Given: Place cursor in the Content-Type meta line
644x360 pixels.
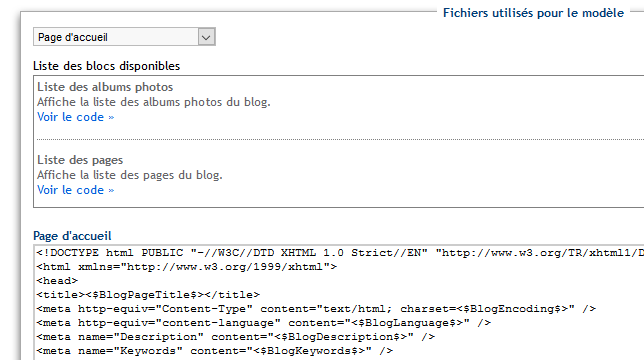Looking at the screenshot, I should pyautogui.click(x=316, y=309).
